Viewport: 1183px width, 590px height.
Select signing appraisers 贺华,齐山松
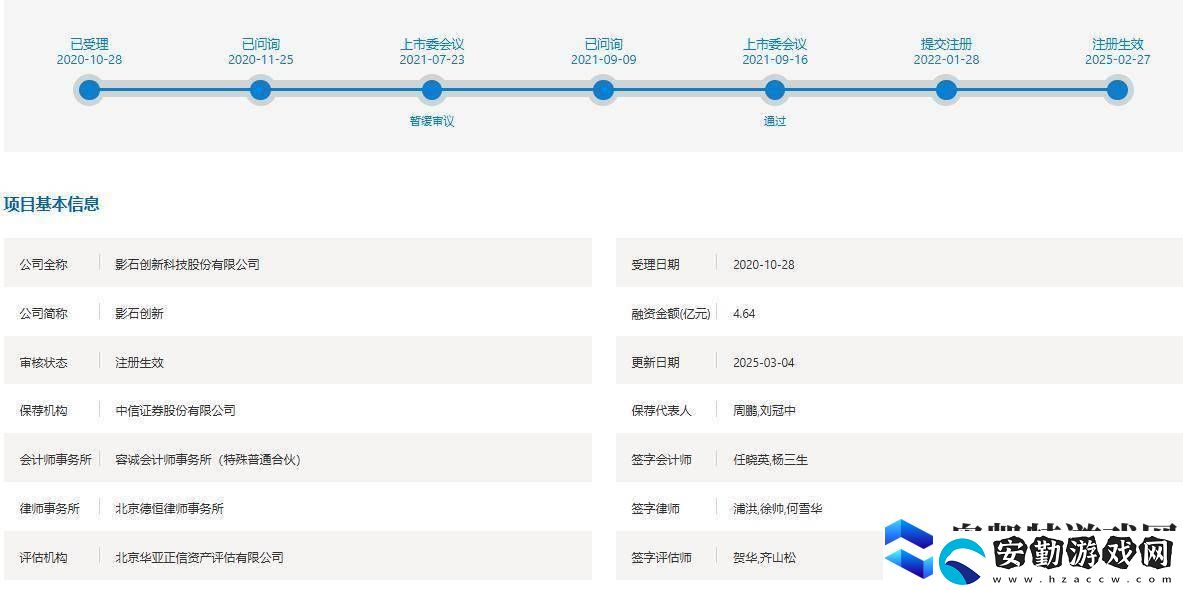(764, 558)
